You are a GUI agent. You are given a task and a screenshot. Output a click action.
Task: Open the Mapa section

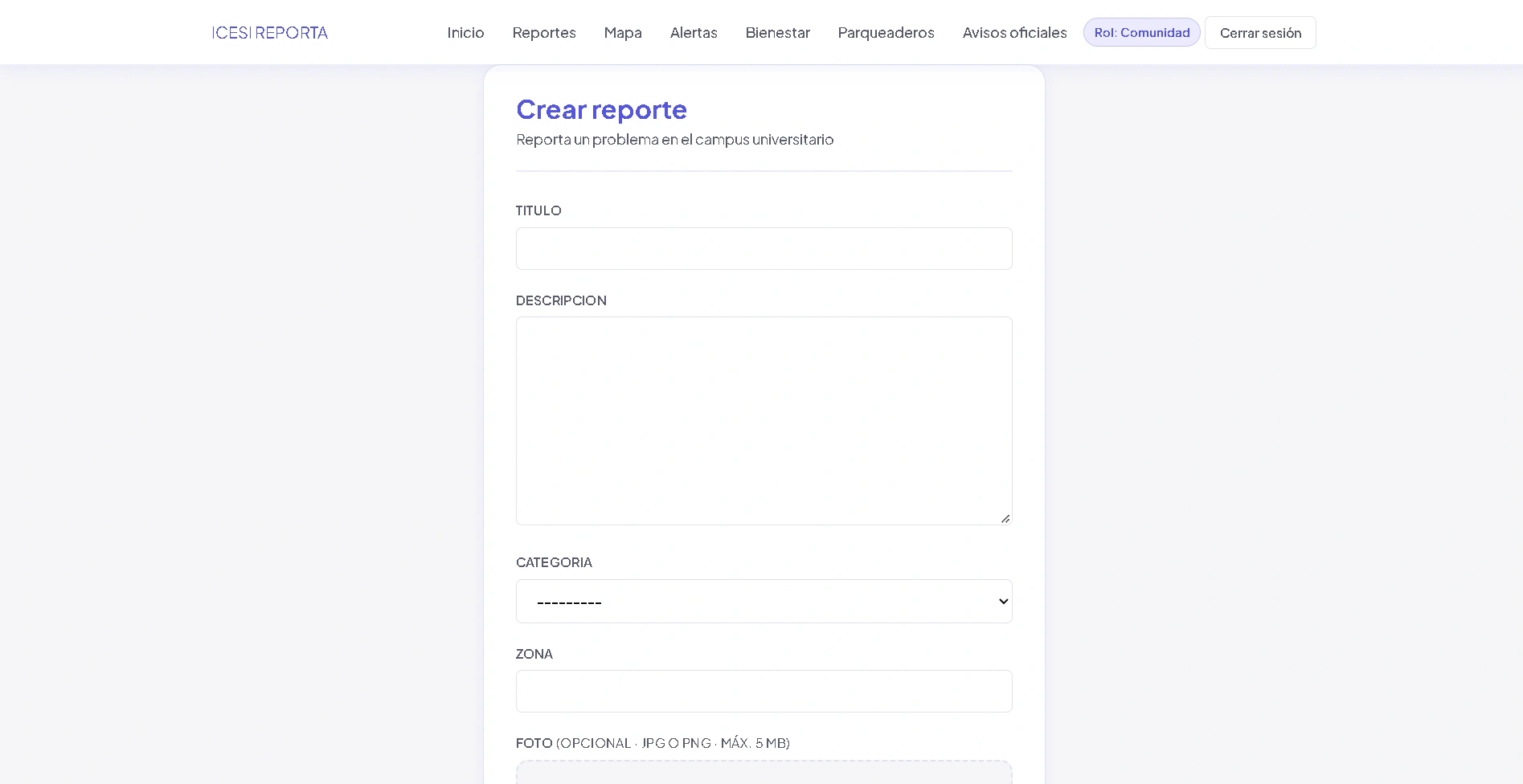(x=623, y=33)
